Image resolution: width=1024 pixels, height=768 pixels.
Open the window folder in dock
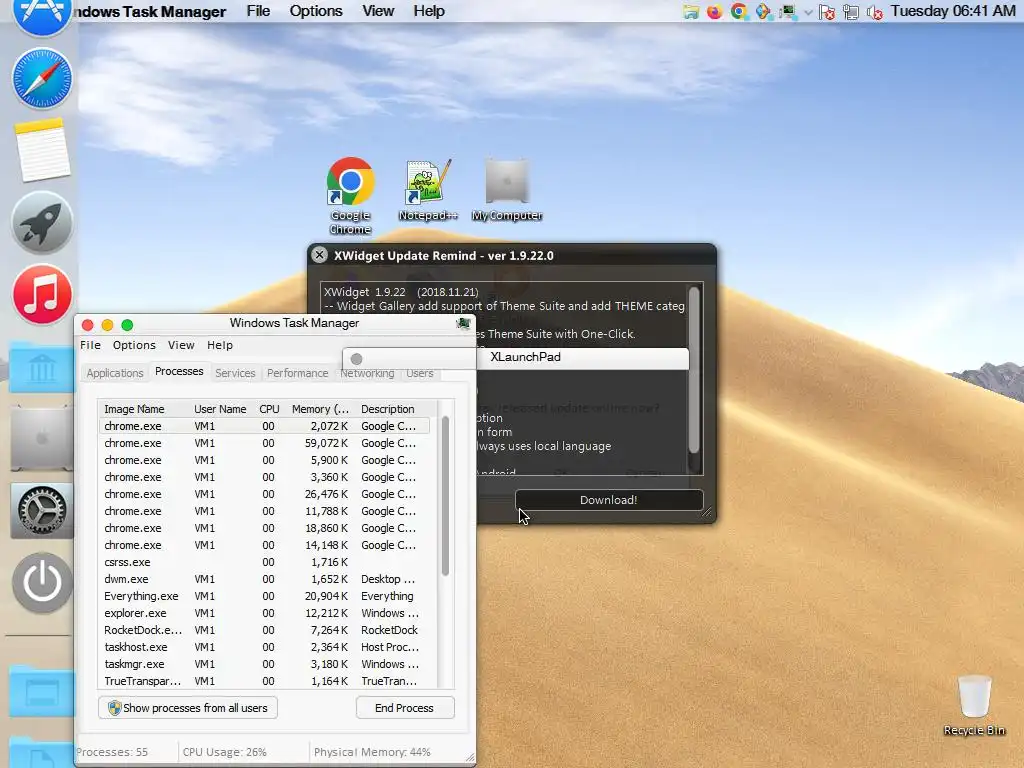[x=41, y=692]
